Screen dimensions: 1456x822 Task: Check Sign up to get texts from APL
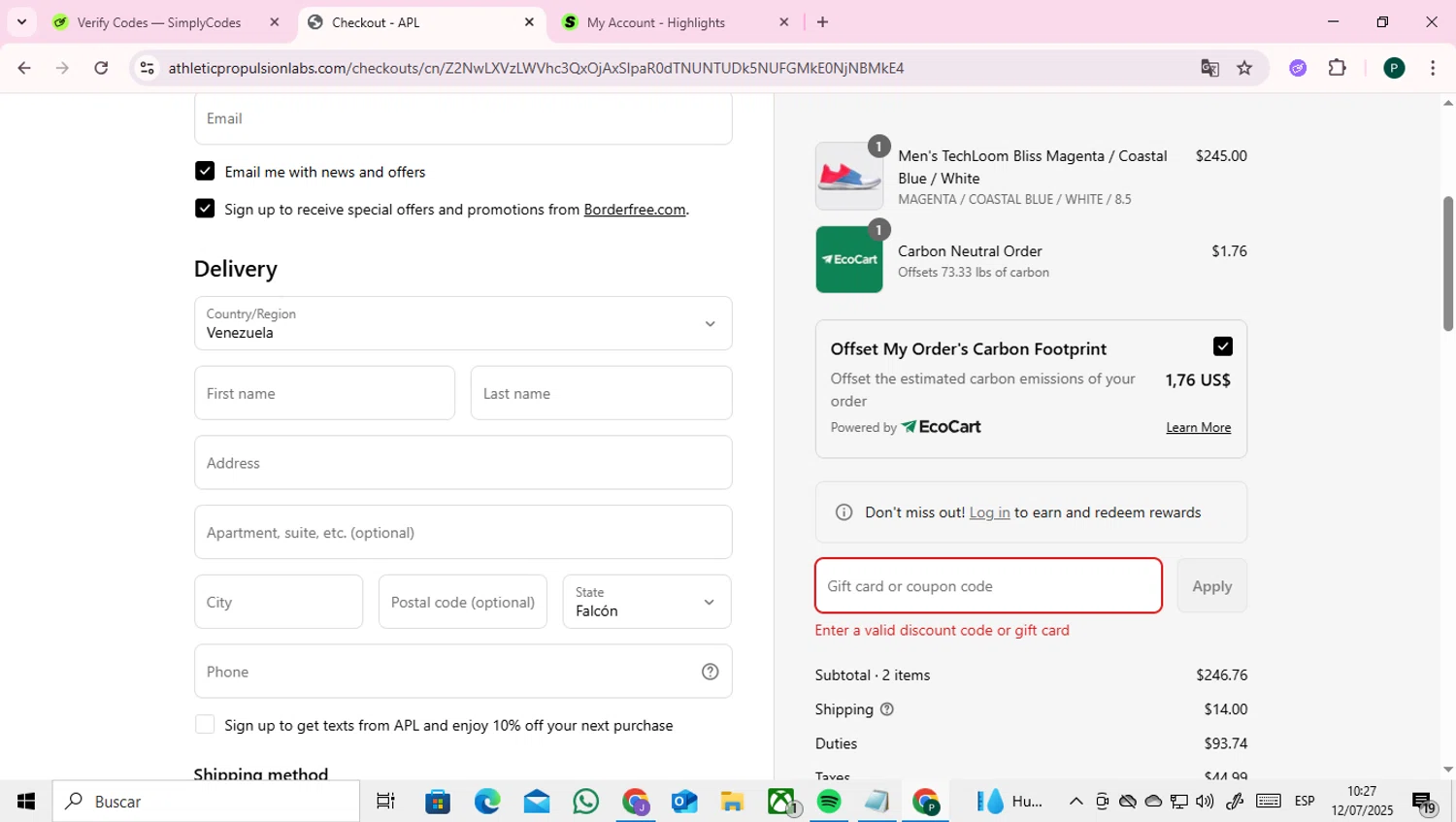(205, 724)
